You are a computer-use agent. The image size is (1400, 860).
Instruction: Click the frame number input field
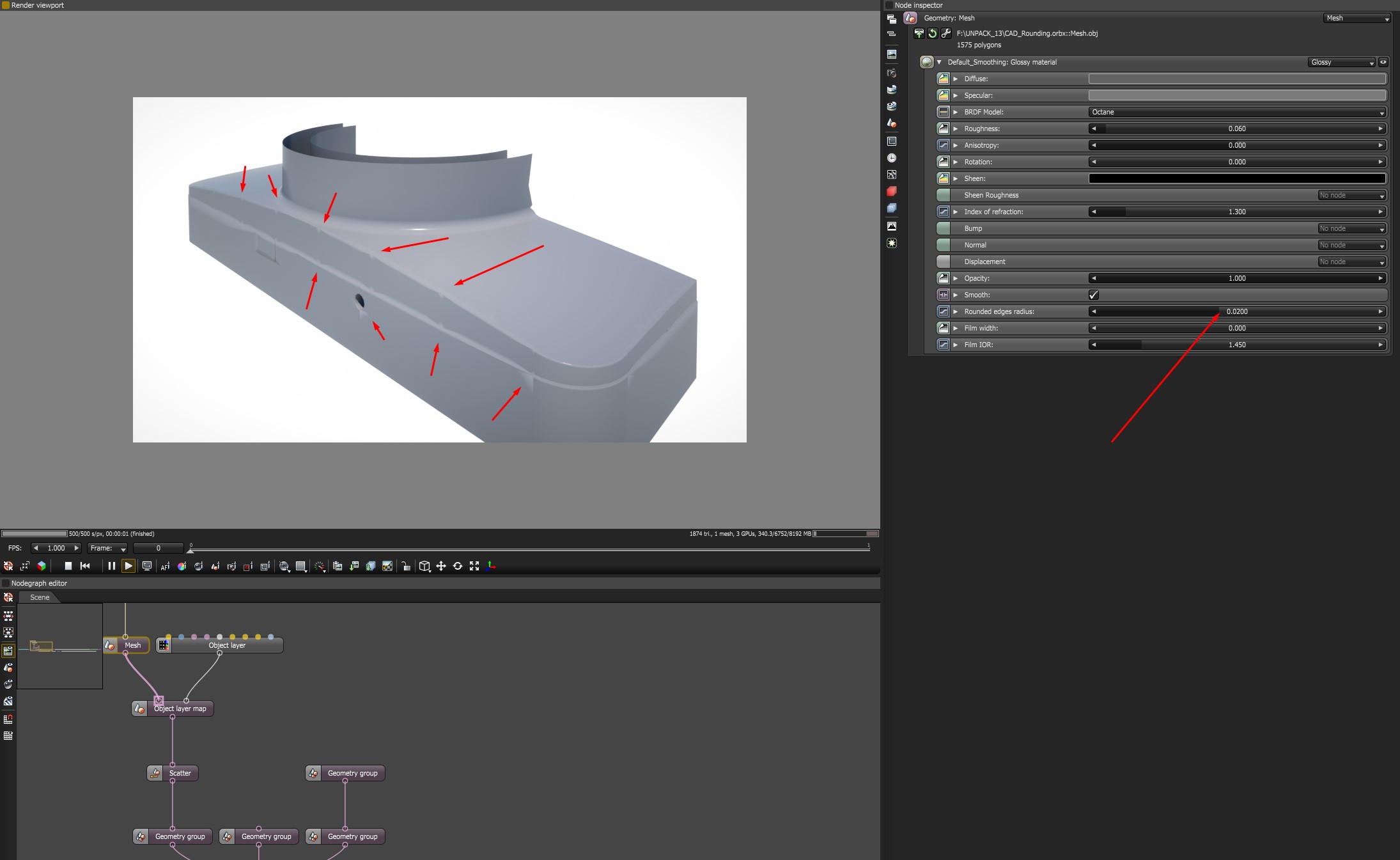(159, 548)
